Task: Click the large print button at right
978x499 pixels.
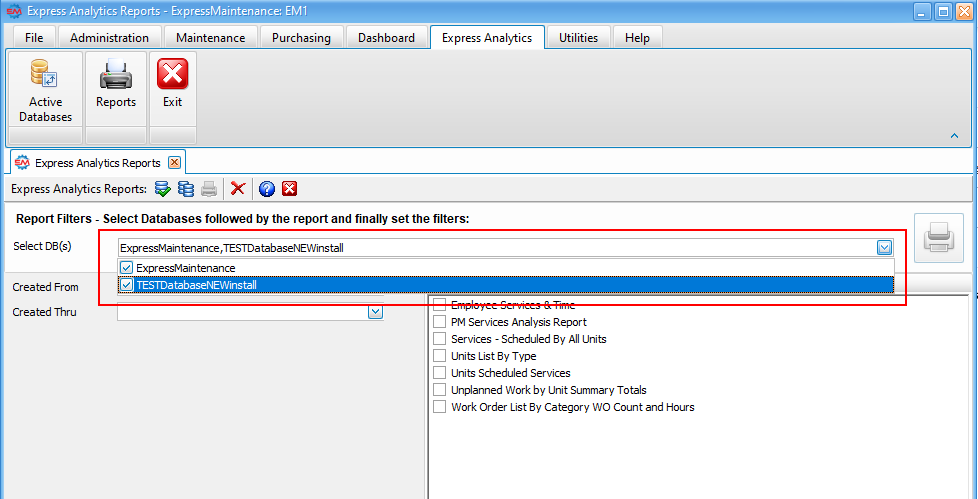Action: pyautogui.click(x=939, y=238)
